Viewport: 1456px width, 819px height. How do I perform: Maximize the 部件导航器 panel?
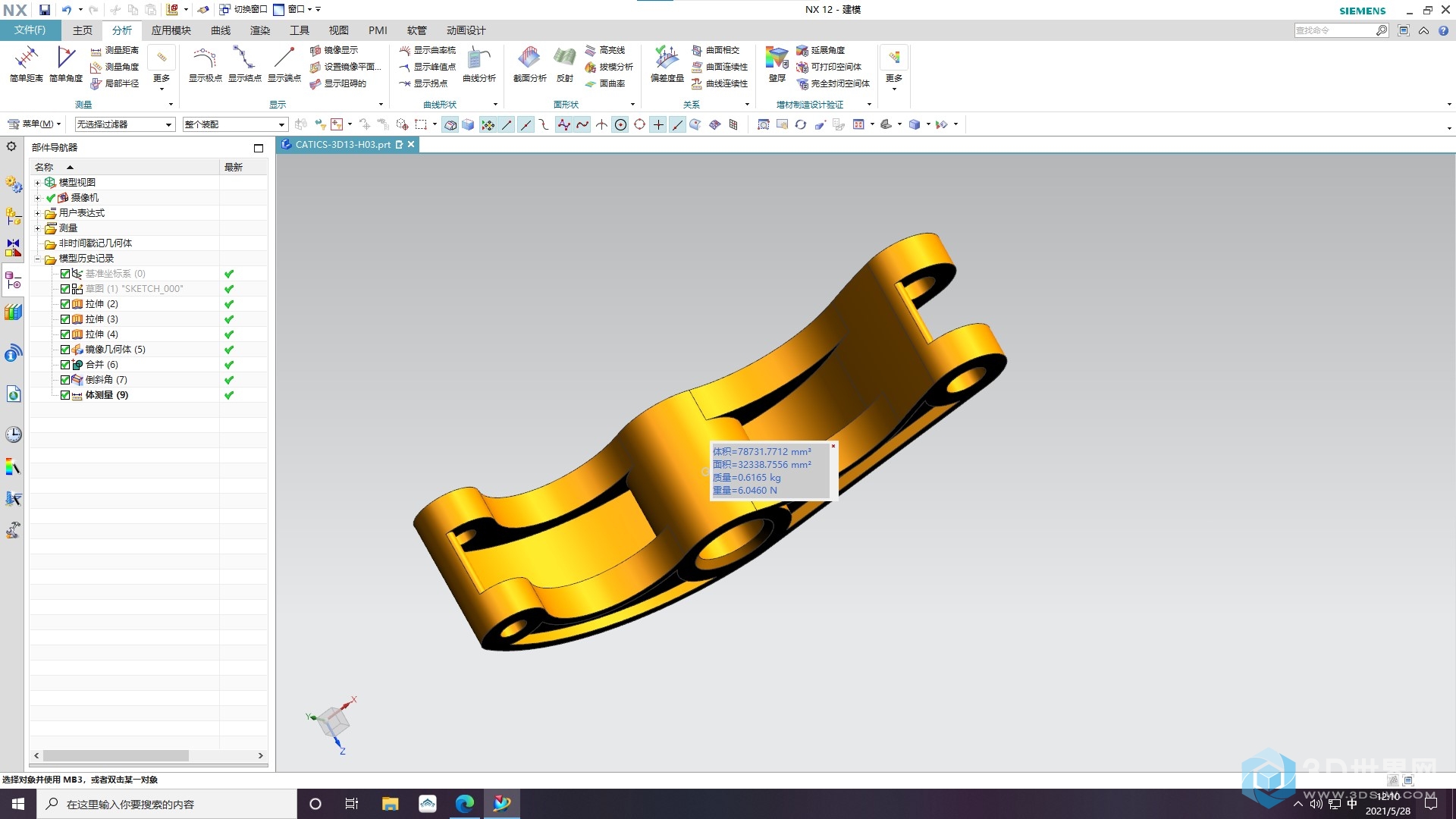coord(259,148)
